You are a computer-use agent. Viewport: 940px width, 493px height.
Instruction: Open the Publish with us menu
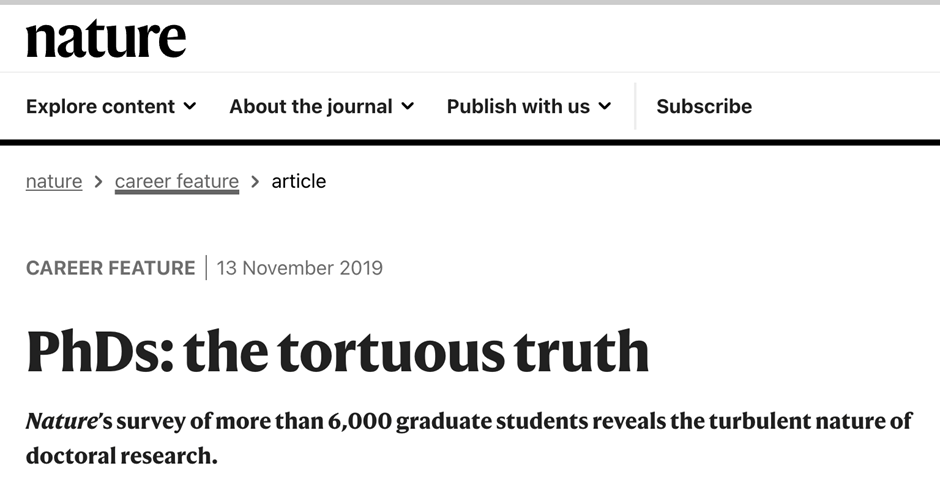(x=529, y=106)
